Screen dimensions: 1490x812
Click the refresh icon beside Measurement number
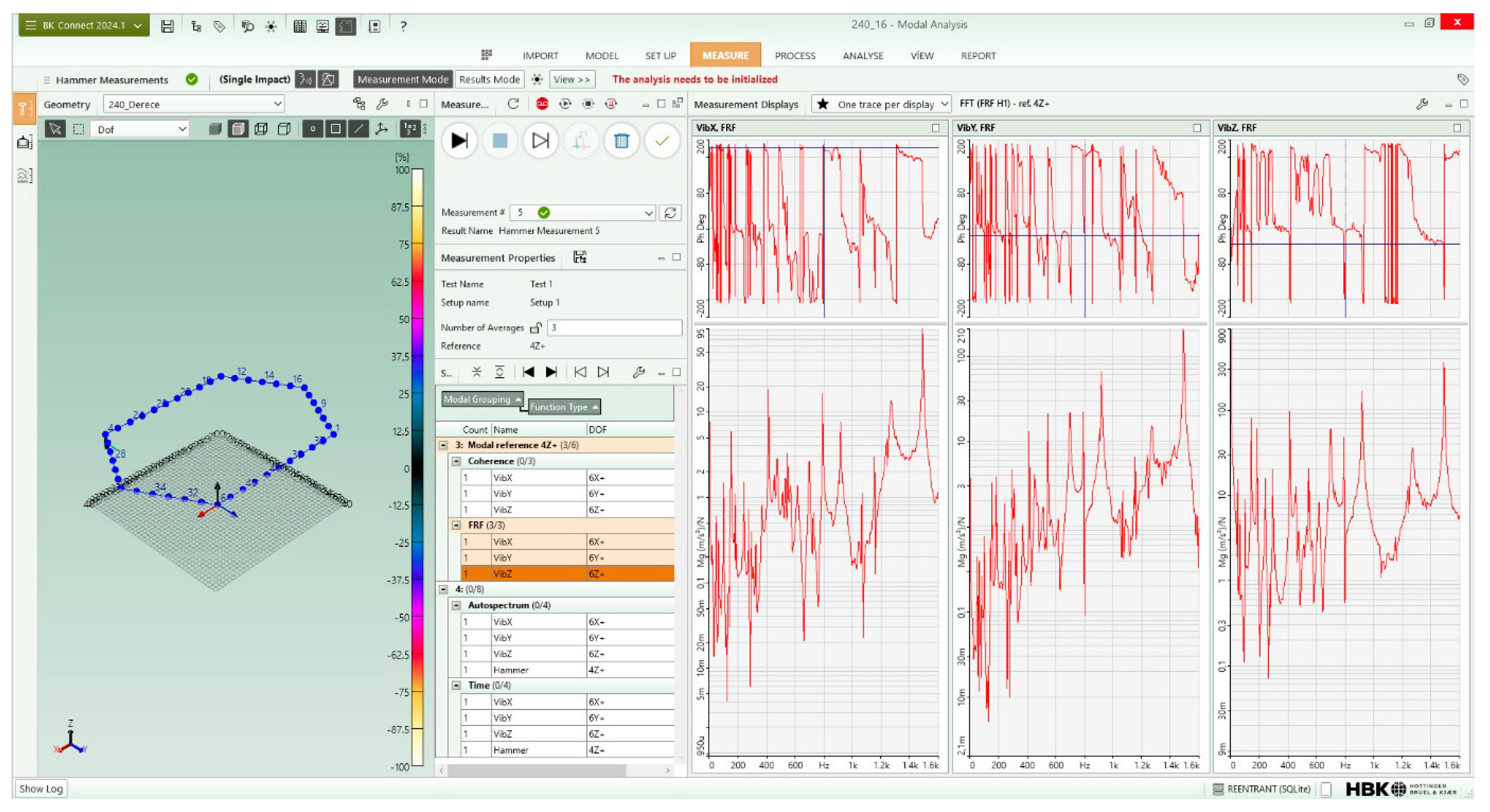[670, 213]
